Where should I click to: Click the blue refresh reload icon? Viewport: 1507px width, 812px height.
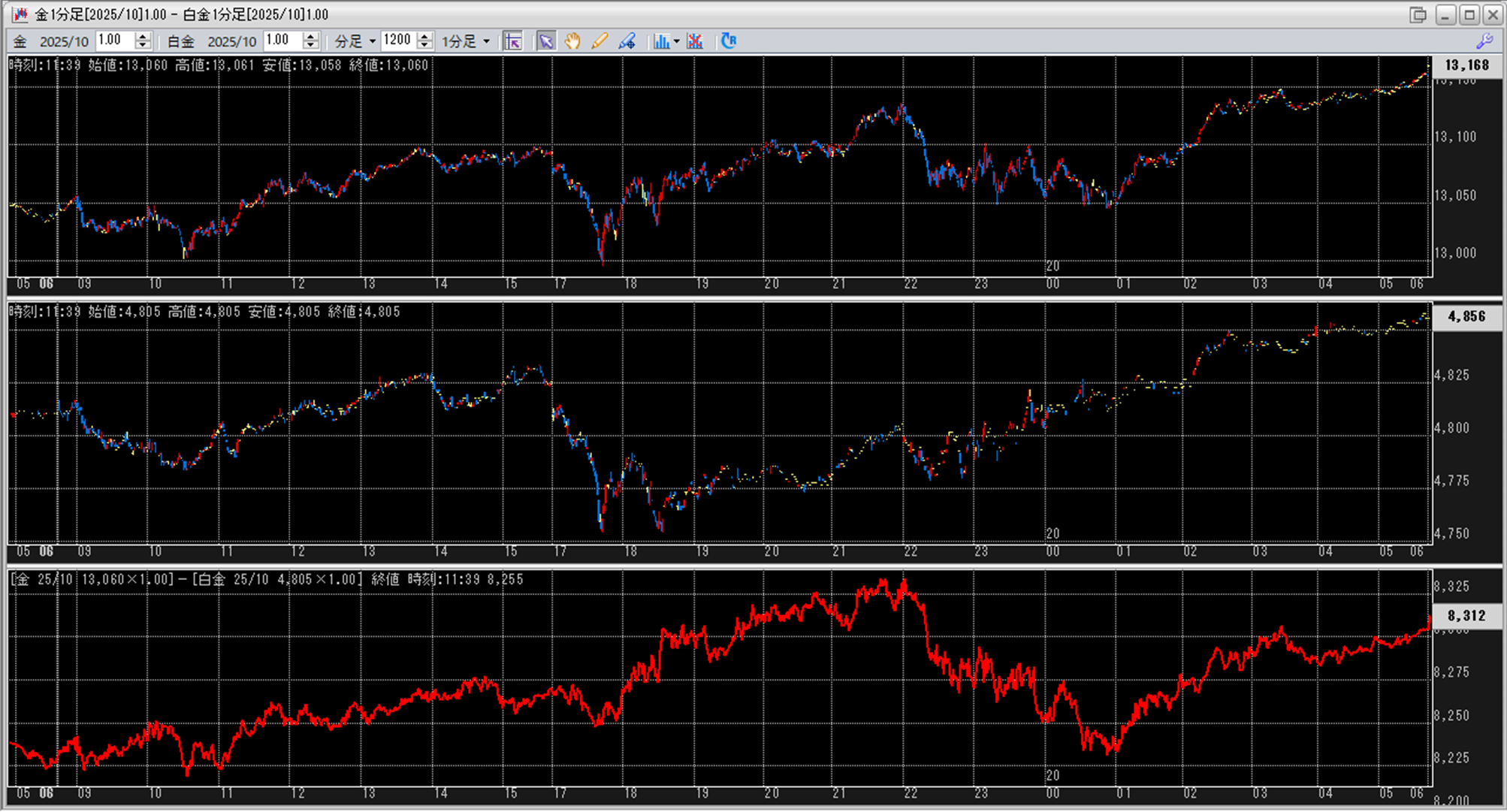coord(728,41)
